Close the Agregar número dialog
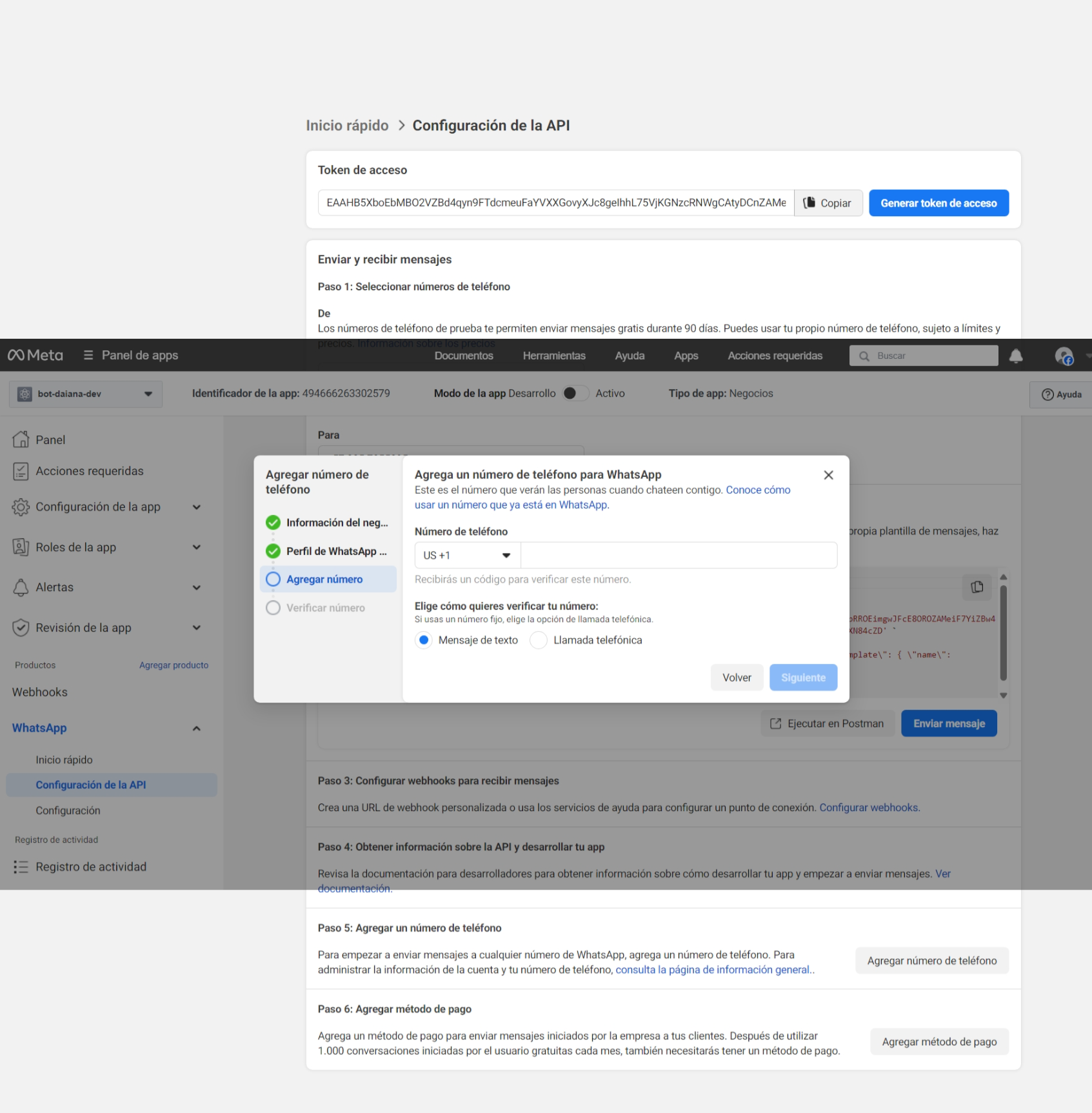 tap(829, 476)
